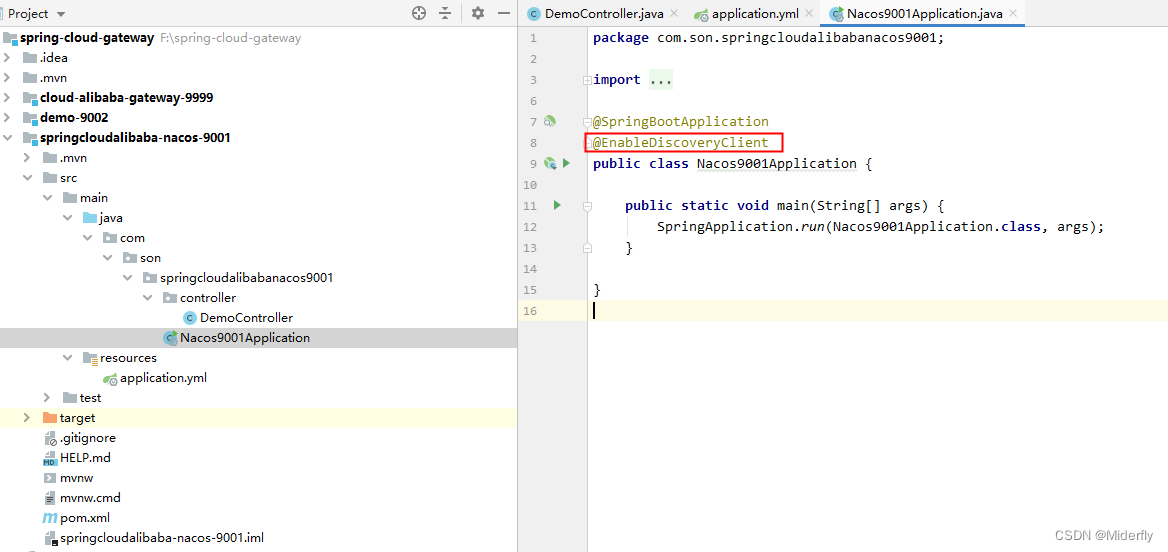Select springcloudalibaba-nacos-9001.iml file

(x=162, y=538)
